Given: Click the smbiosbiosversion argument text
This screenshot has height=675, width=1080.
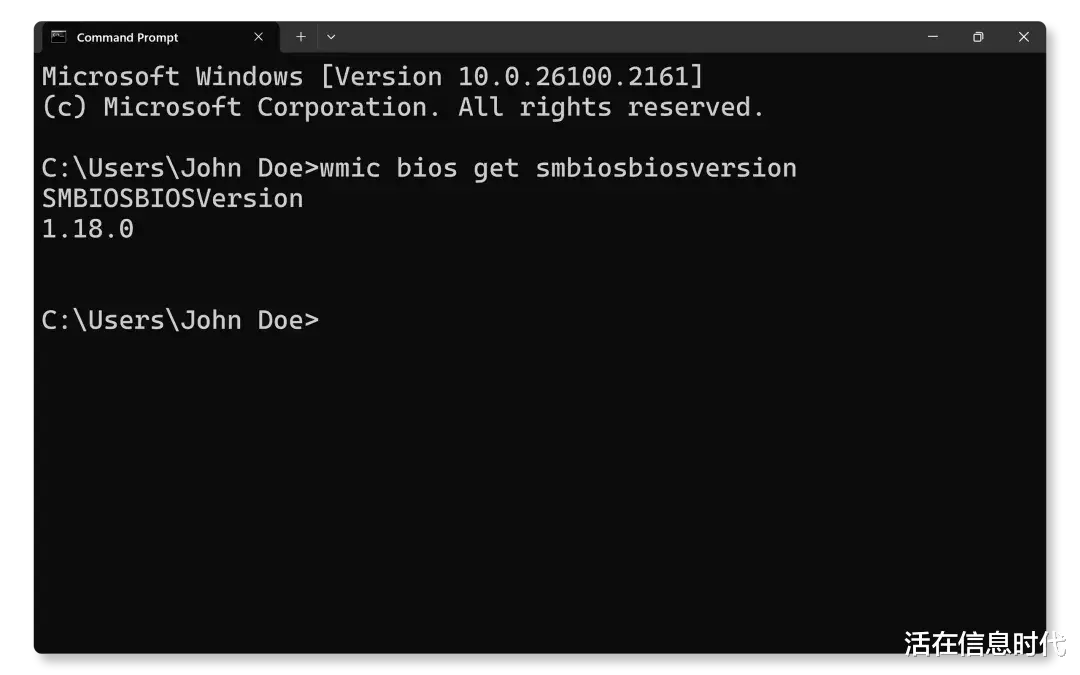Looking at the screenshot, I should [666, 168].
